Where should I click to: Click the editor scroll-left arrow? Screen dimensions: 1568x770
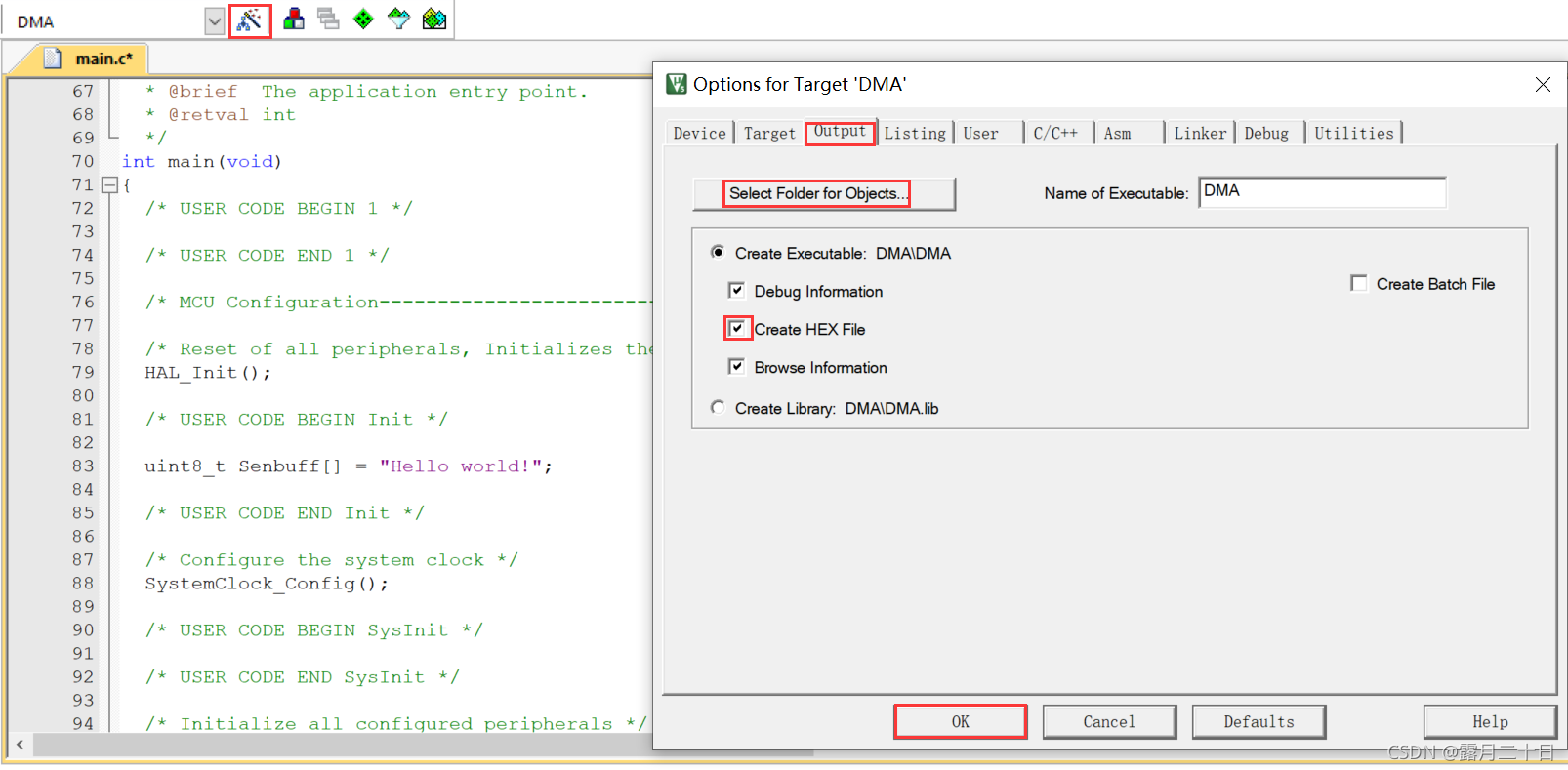pyautogui.click(x=20, y=745)
